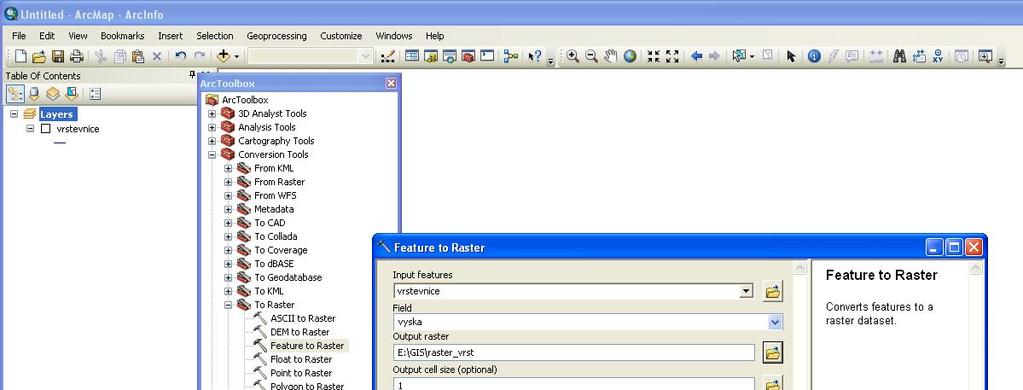Viewport: 1023px width, 390px height.
Task: Select the Zoom Out tool
Action: point(591,56)
